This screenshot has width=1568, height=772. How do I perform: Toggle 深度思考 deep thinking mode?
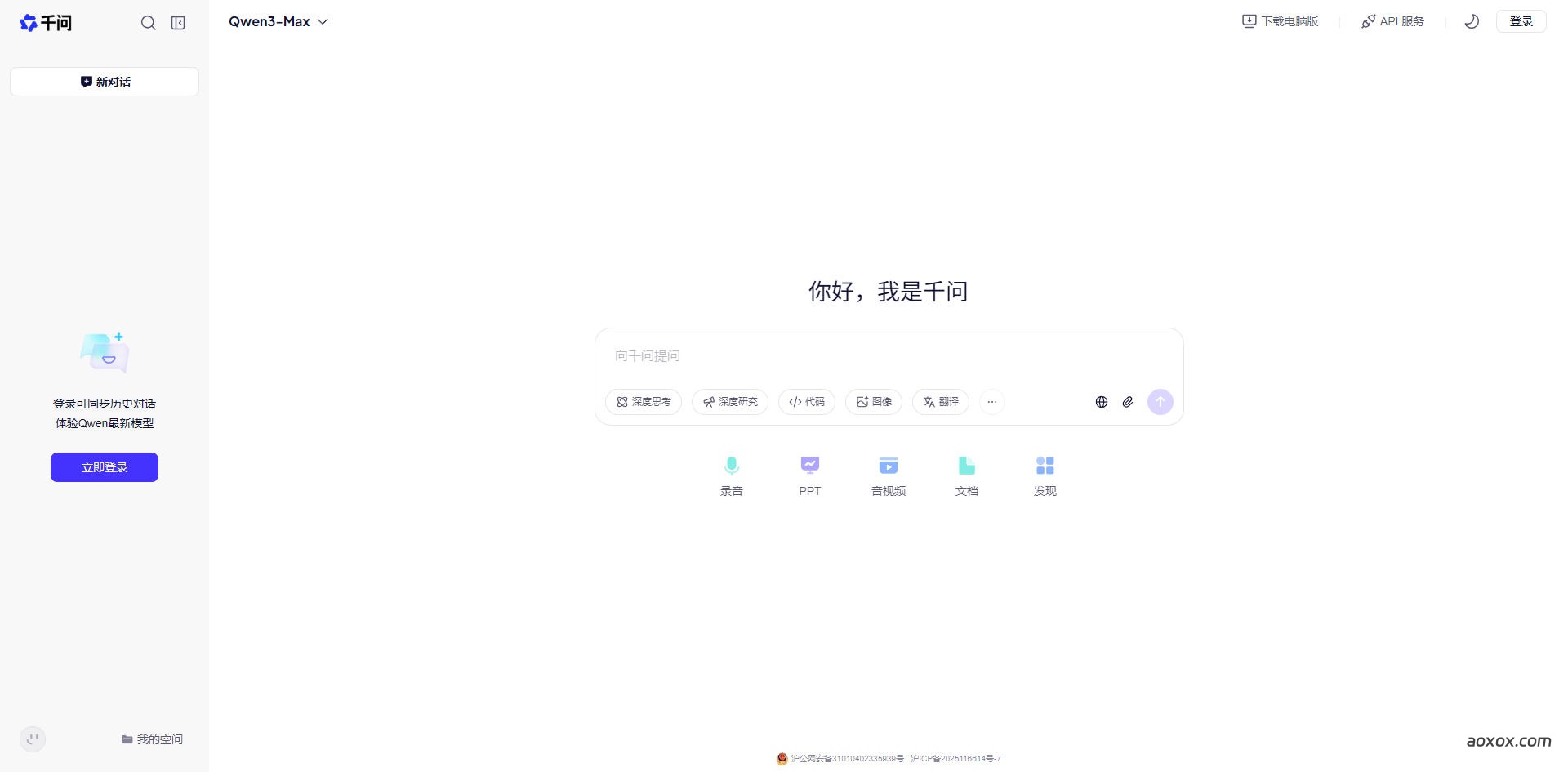(x=644, y=402)
